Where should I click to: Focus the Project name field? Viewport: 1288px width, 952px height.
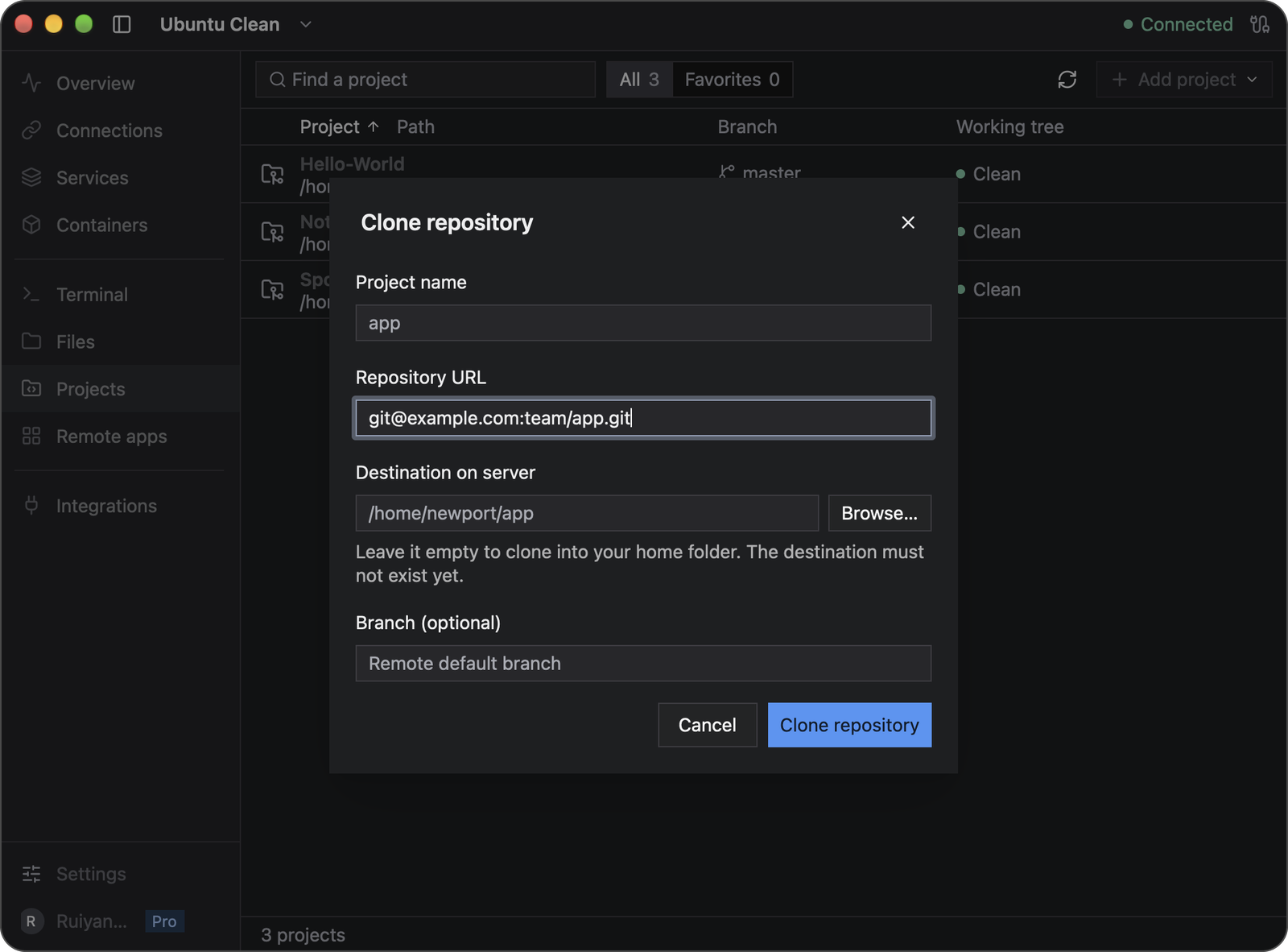[643, 323]
